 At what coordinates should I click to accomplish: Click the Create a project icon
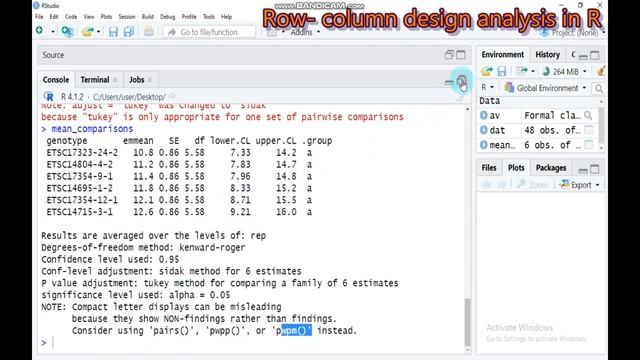click(67, 31)
